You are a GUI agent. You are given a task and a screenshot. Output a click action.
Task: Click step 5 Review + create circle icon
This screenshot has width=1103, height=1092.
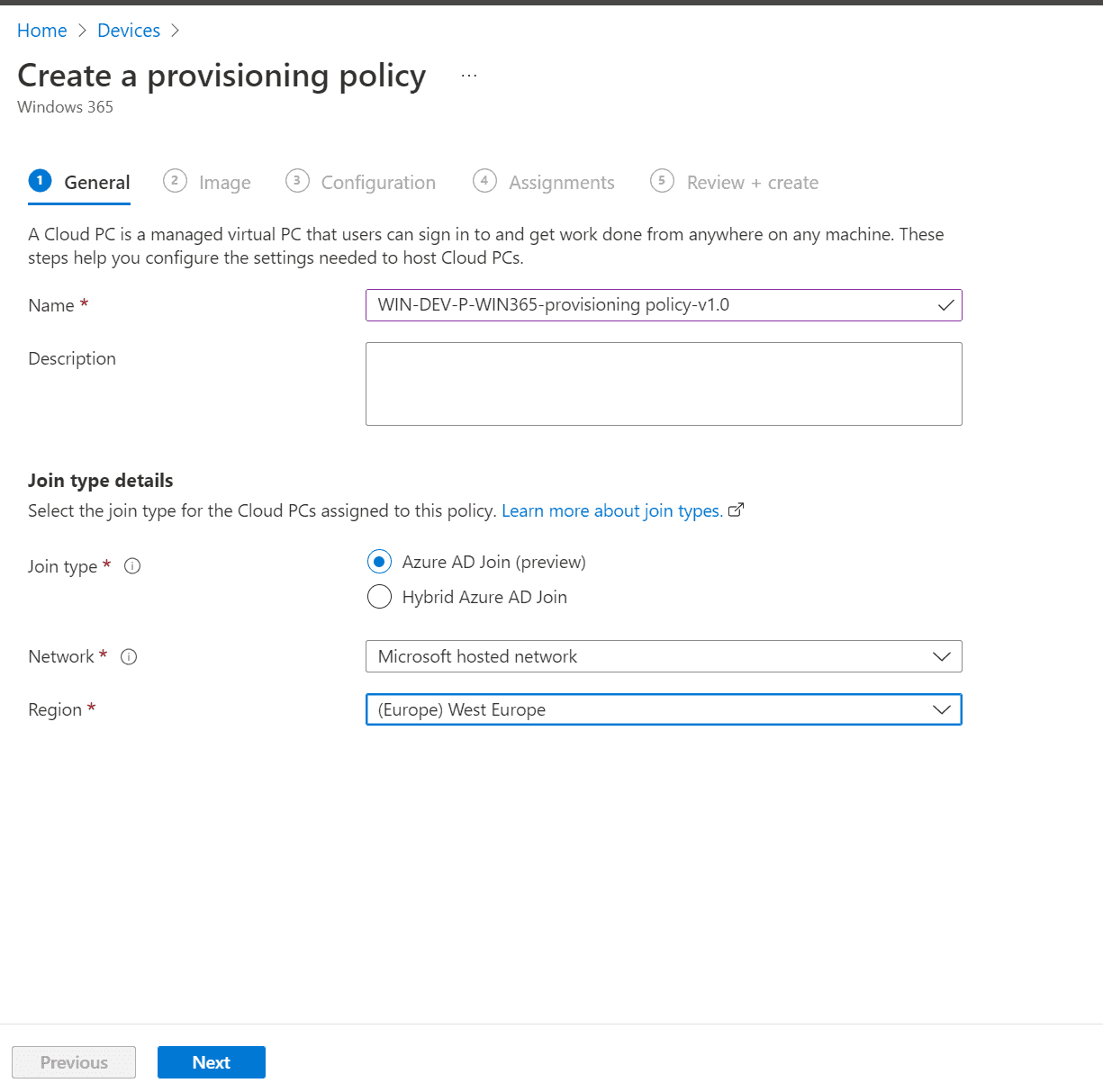[662, 181]
